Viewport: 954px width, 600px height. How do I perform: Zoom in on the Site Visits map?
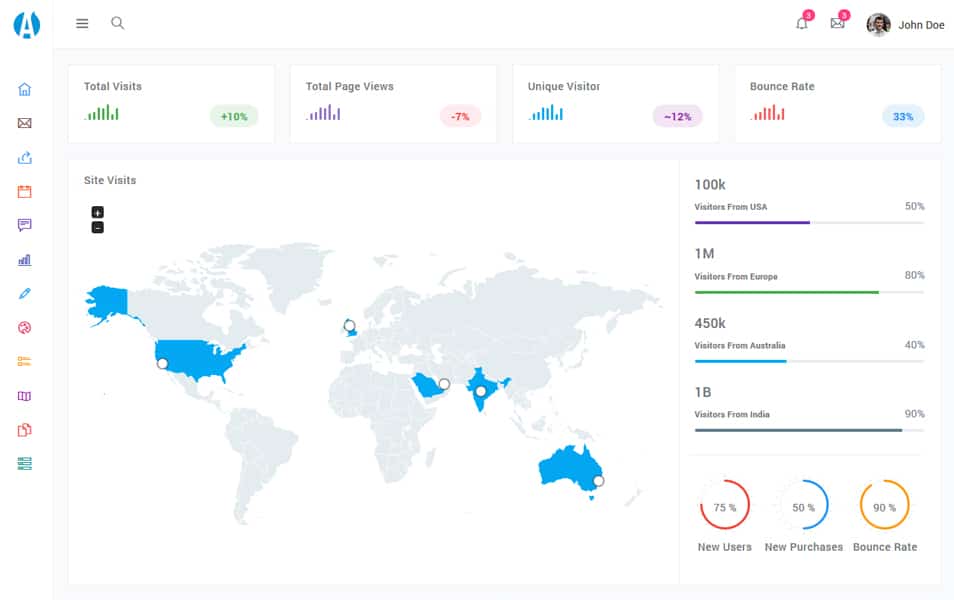97,211
